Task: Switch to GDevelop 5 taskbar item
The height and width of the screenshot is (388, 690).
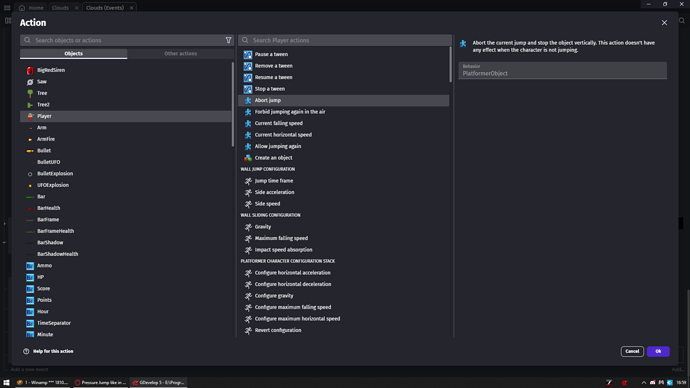Action: [158, 383]
